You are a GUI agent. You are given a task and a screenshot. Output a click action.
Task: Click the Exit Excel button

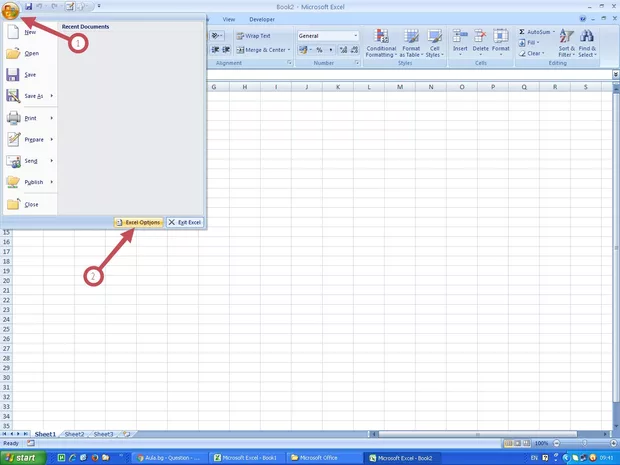185,222
